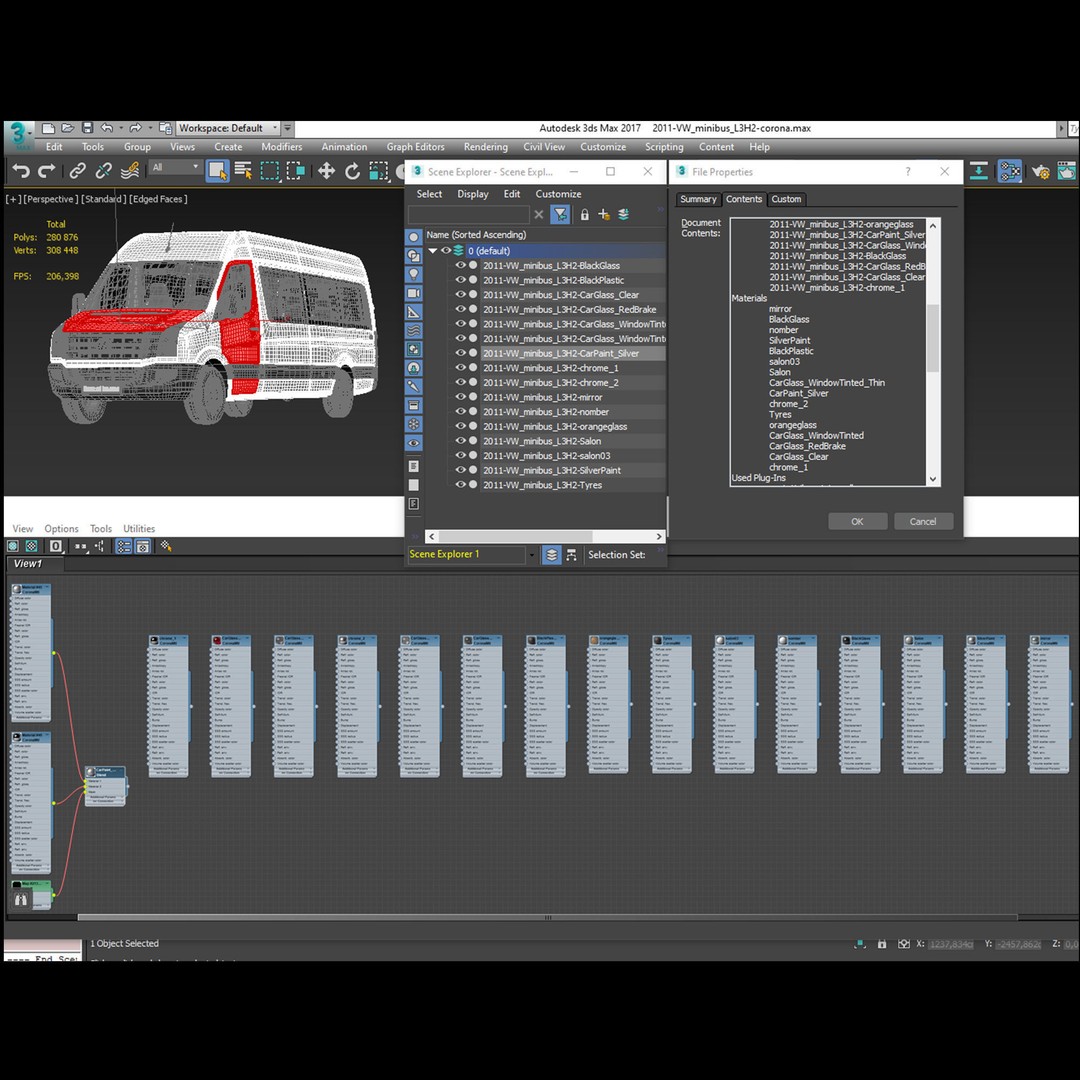Viewport: 1080px width, 1080px height.
Task: Select the Select and Move tool
Action: [326, 171]
